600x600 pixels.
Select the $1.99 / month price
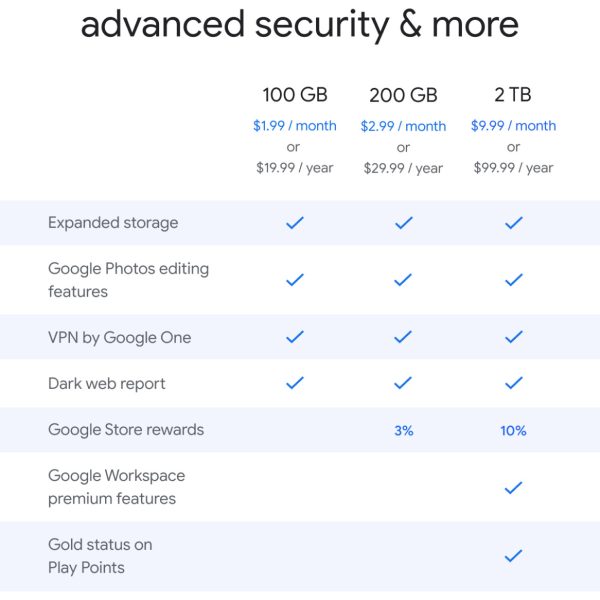tap(294, 126)
